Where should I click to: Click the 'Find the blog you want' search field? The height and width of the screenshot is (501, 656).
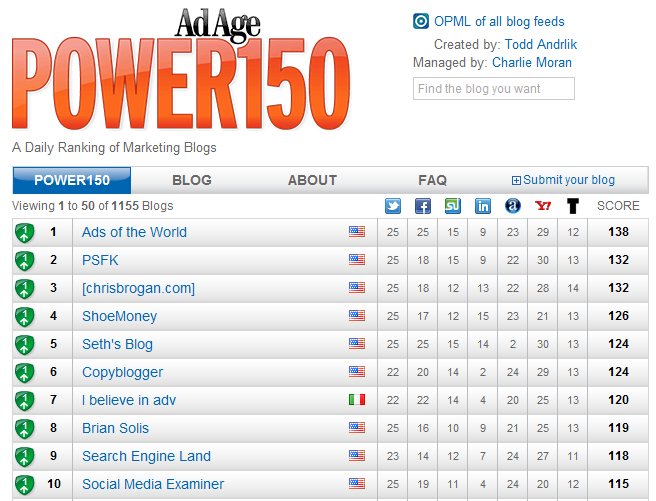click(x=493, y=89)
